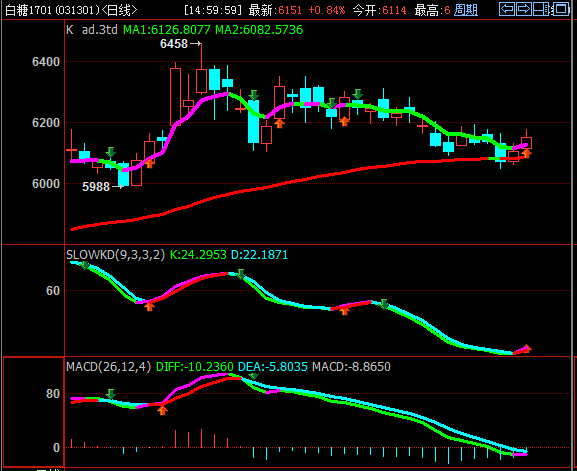The width and height of the screenshot is (577, 471).
Task: Click the +0.84% change value
Action: [327, 10]
